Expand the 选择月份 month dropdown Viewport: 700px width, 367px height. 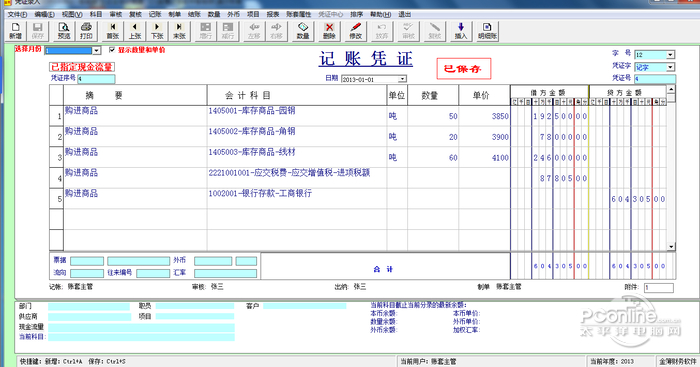click(96, 50)
